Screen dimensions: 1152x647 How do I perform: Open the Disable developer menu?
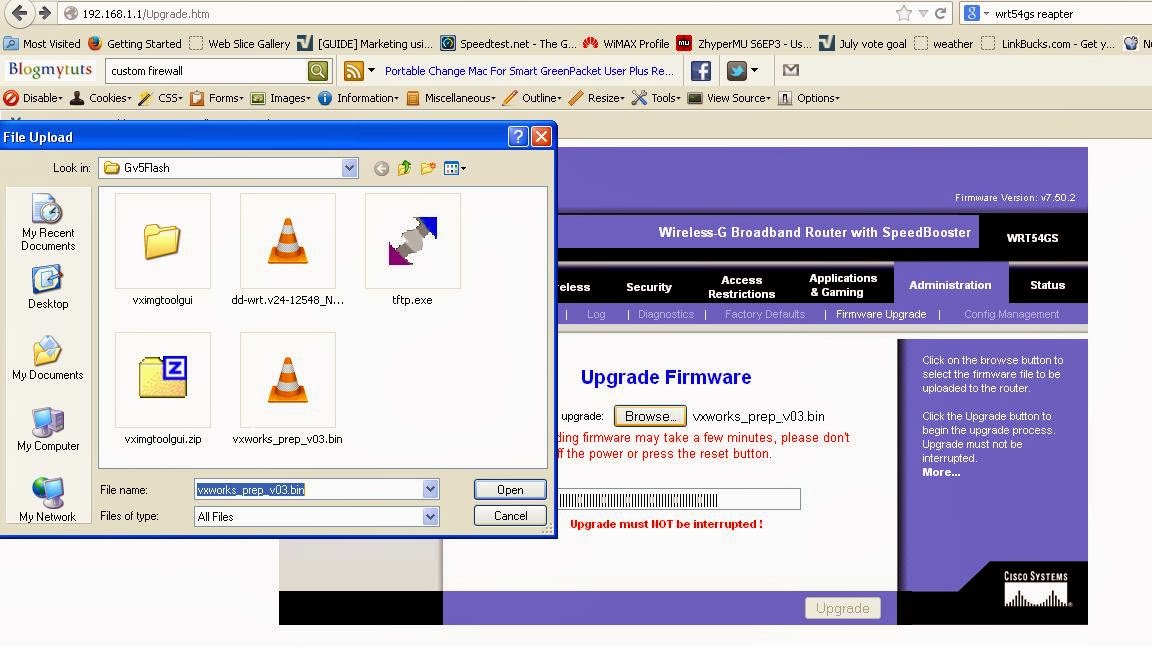coord(33,98)
